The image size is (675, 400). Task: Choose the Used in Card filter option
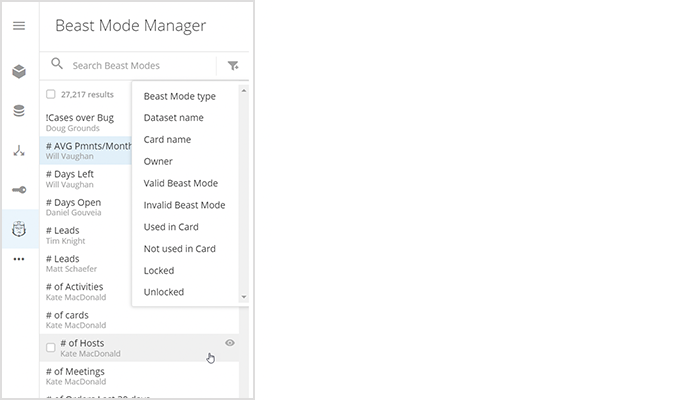[x=171, y=227]
